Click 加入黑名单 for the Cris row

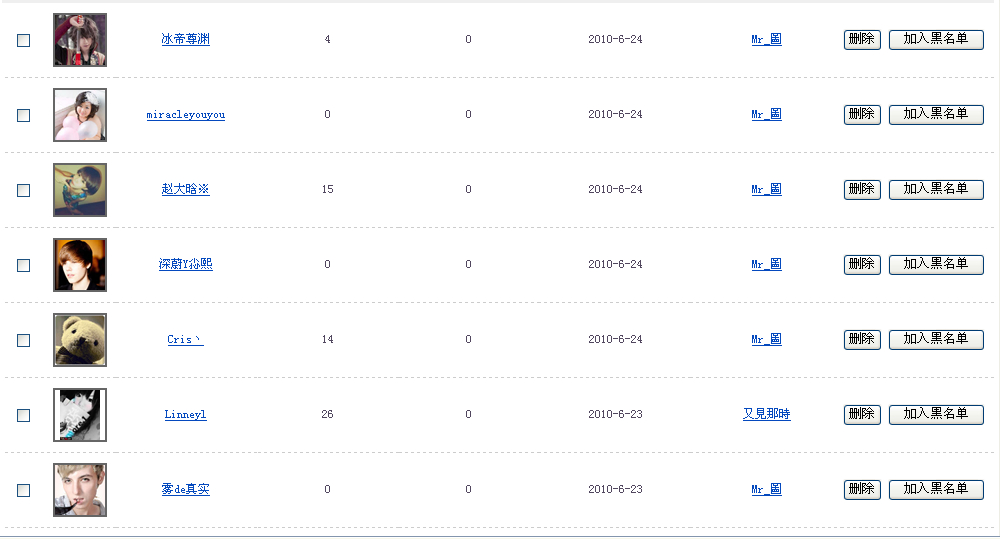tap(936, 339)
